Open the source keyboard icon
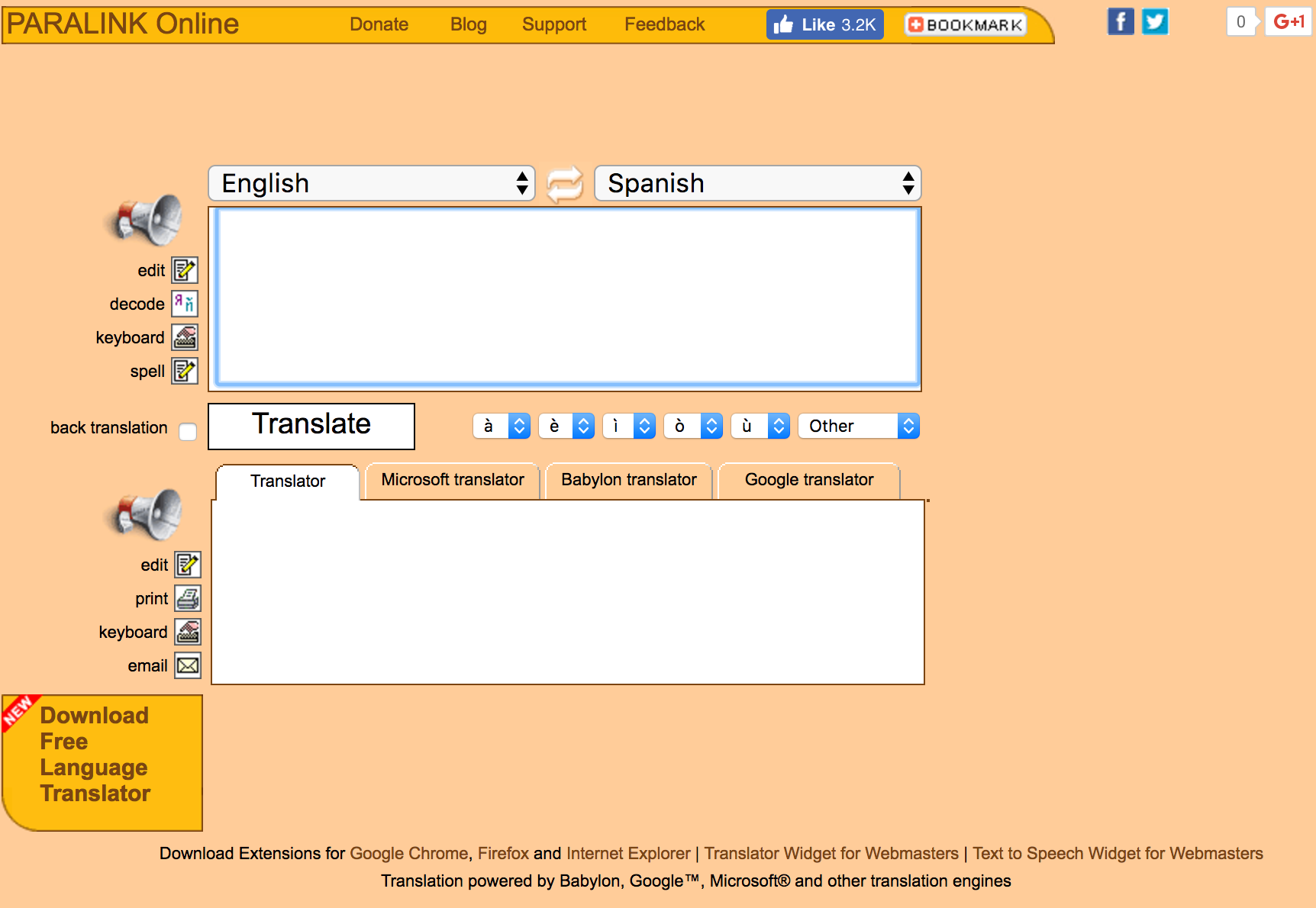The height and width of the screenshot is (908, 1316). pos(185,337)
